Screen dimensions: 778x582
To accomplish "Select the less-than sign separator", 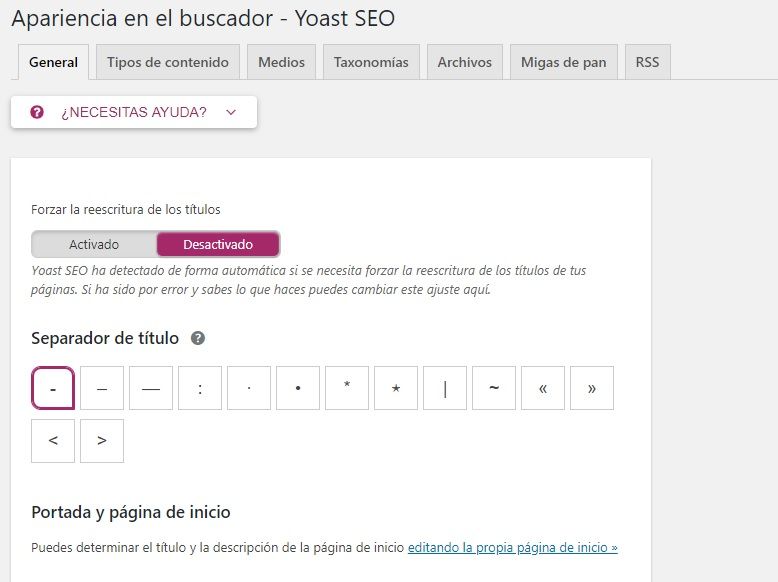I will point(53,441).
